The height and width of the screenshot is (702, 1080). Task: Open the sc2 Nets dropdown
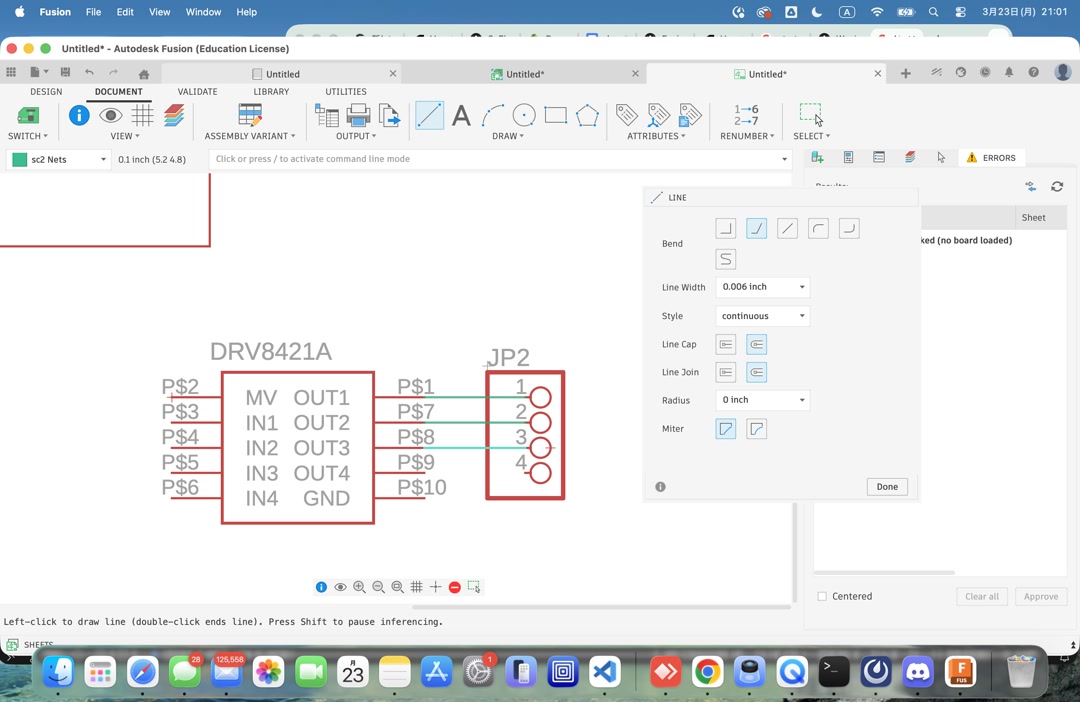(x=57, y=159)
